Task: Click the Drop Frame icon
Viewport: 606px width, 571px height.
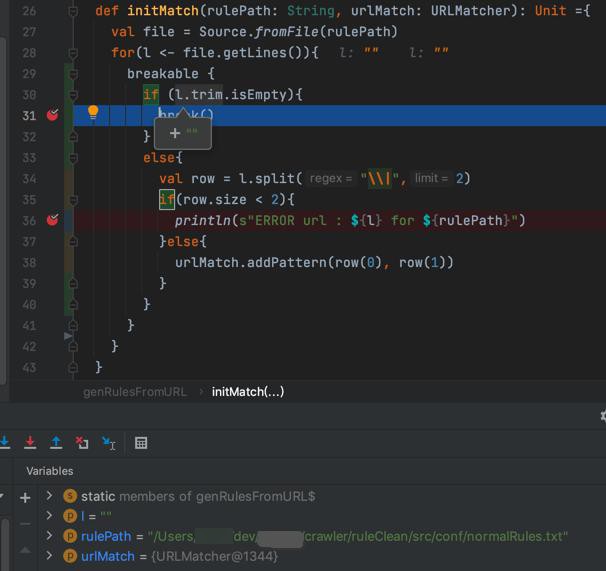Action: pos(82,443)
